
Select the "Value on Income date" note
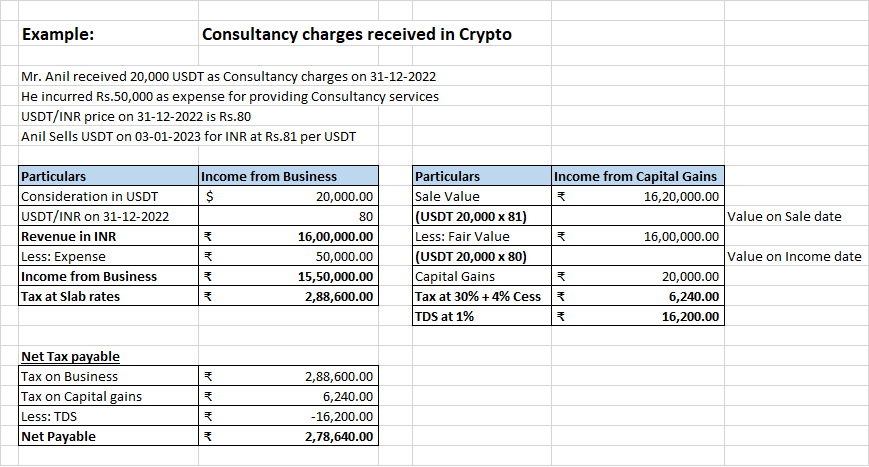(x=794, y=256)
